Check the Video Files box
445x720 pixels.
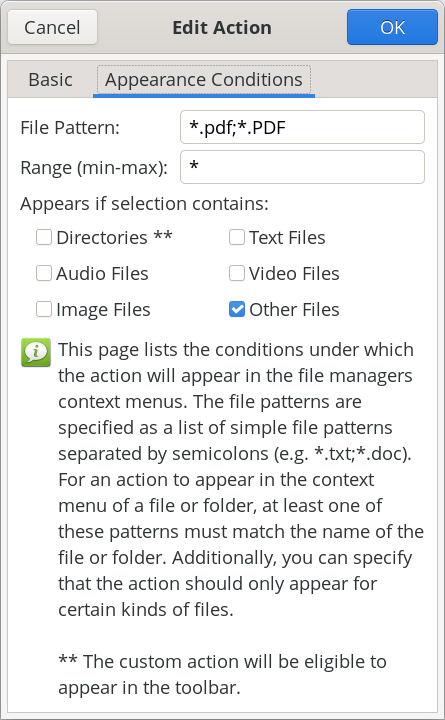tap(237, 273)
